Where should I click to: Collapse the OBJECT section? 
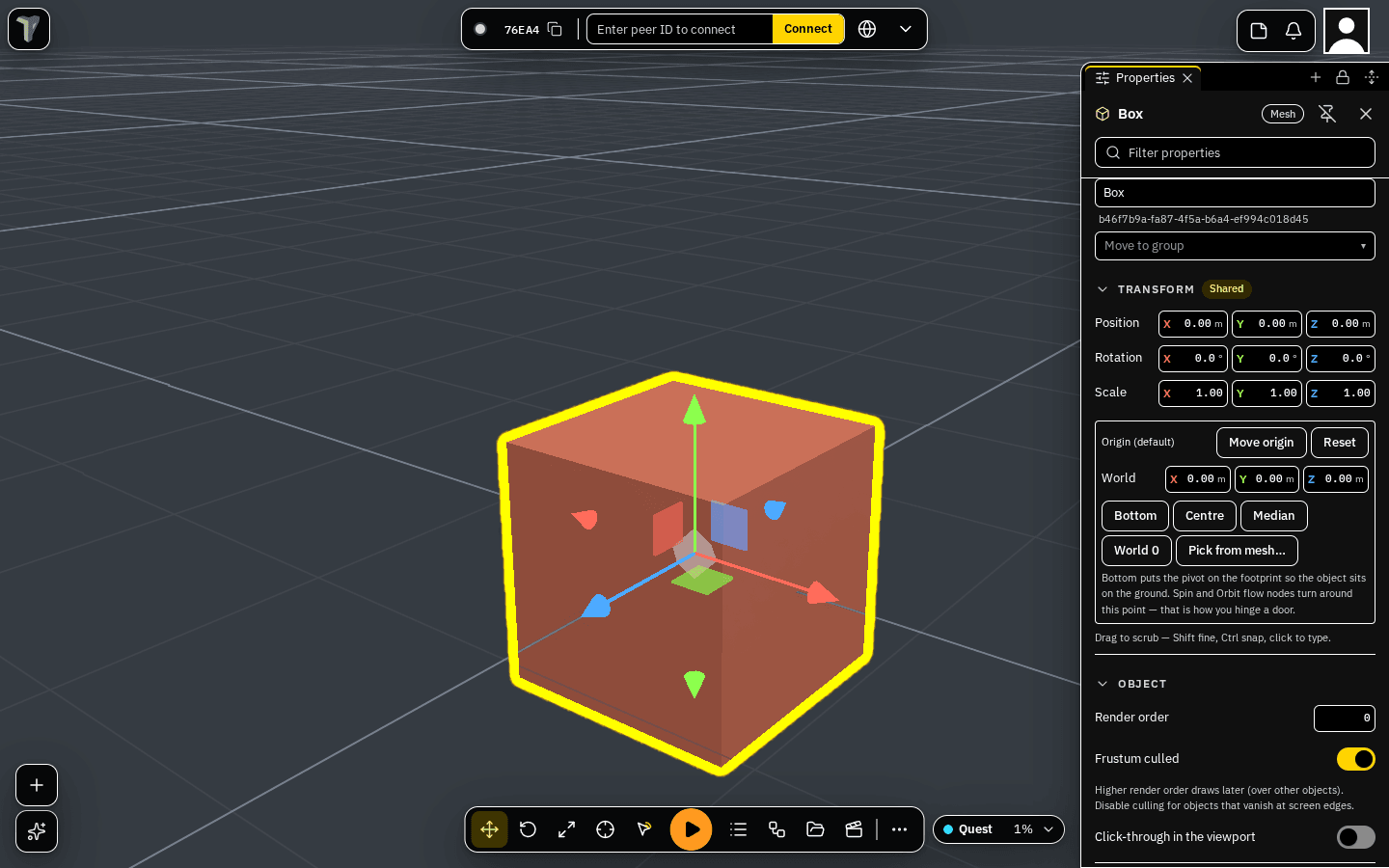pyautogui.click(x=1103, y=684)
